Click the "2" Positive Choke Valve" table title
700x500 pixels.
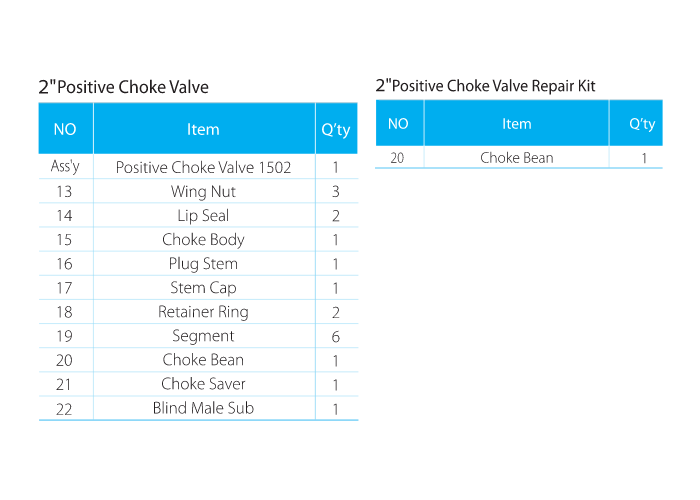124,87
